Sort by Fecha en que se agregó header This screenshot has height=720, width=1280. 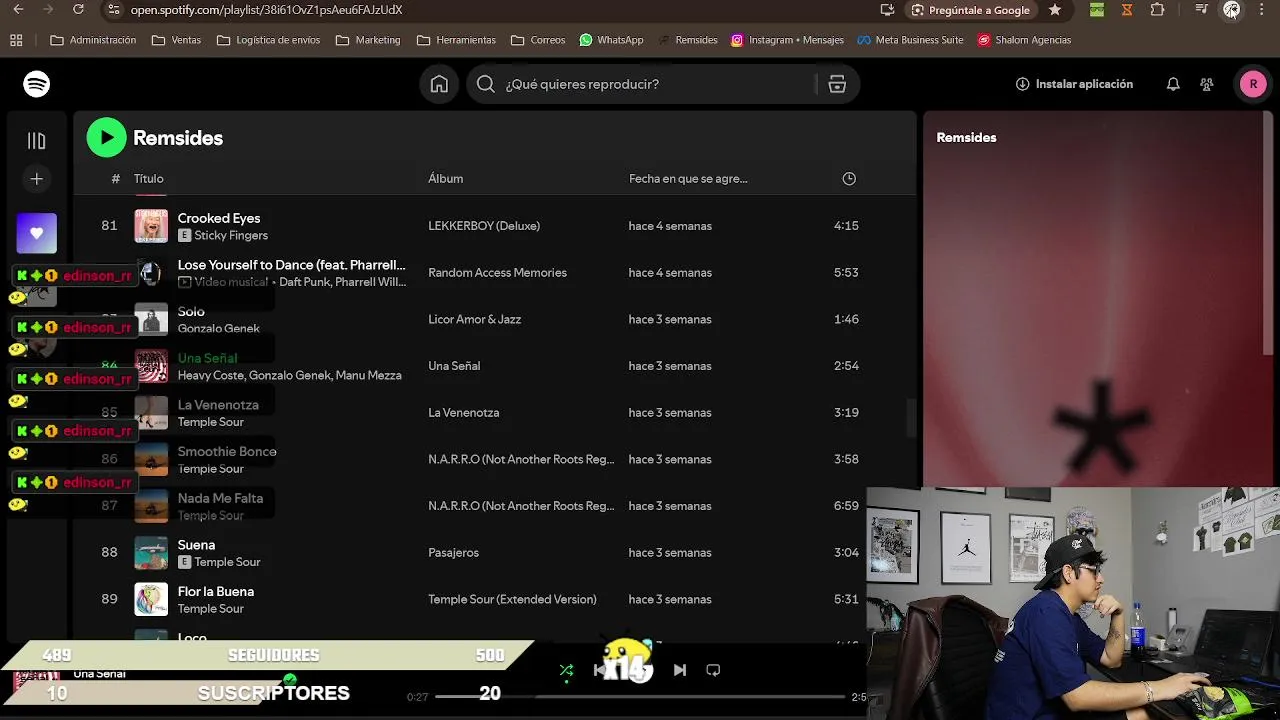pyautogui.click(x=688, y=179)
